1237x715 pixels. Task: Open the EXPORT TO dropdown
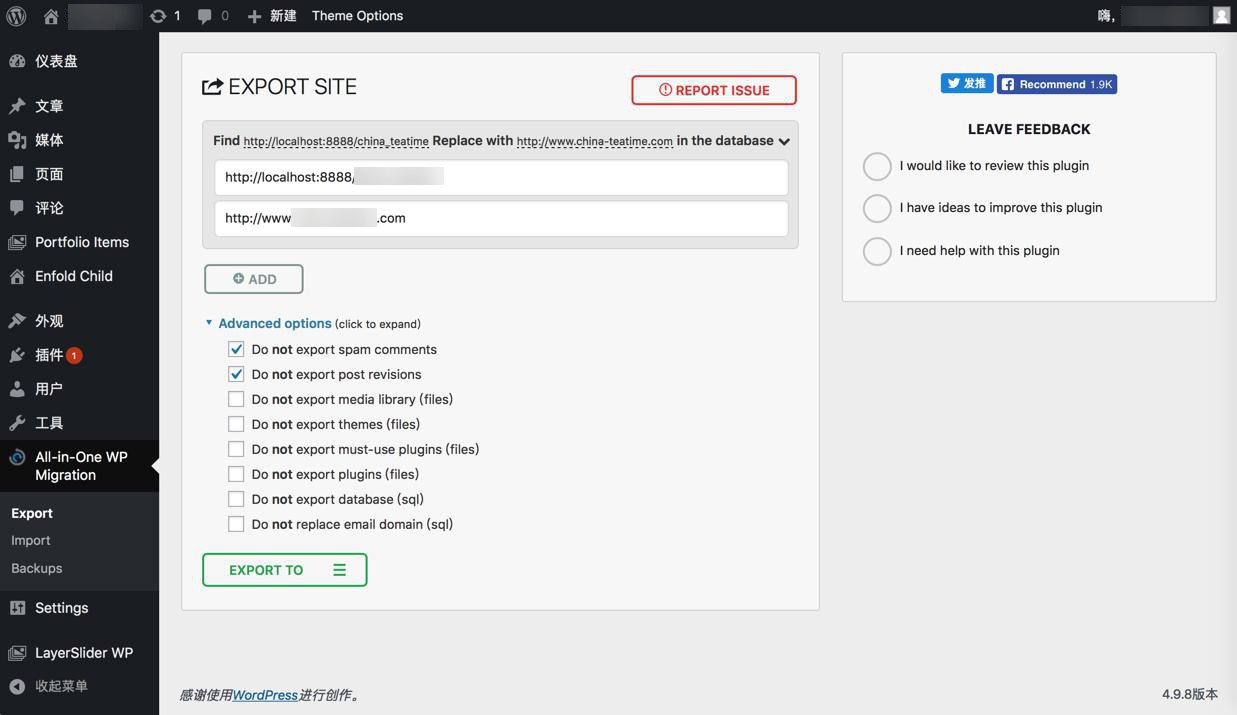point(285,570)
